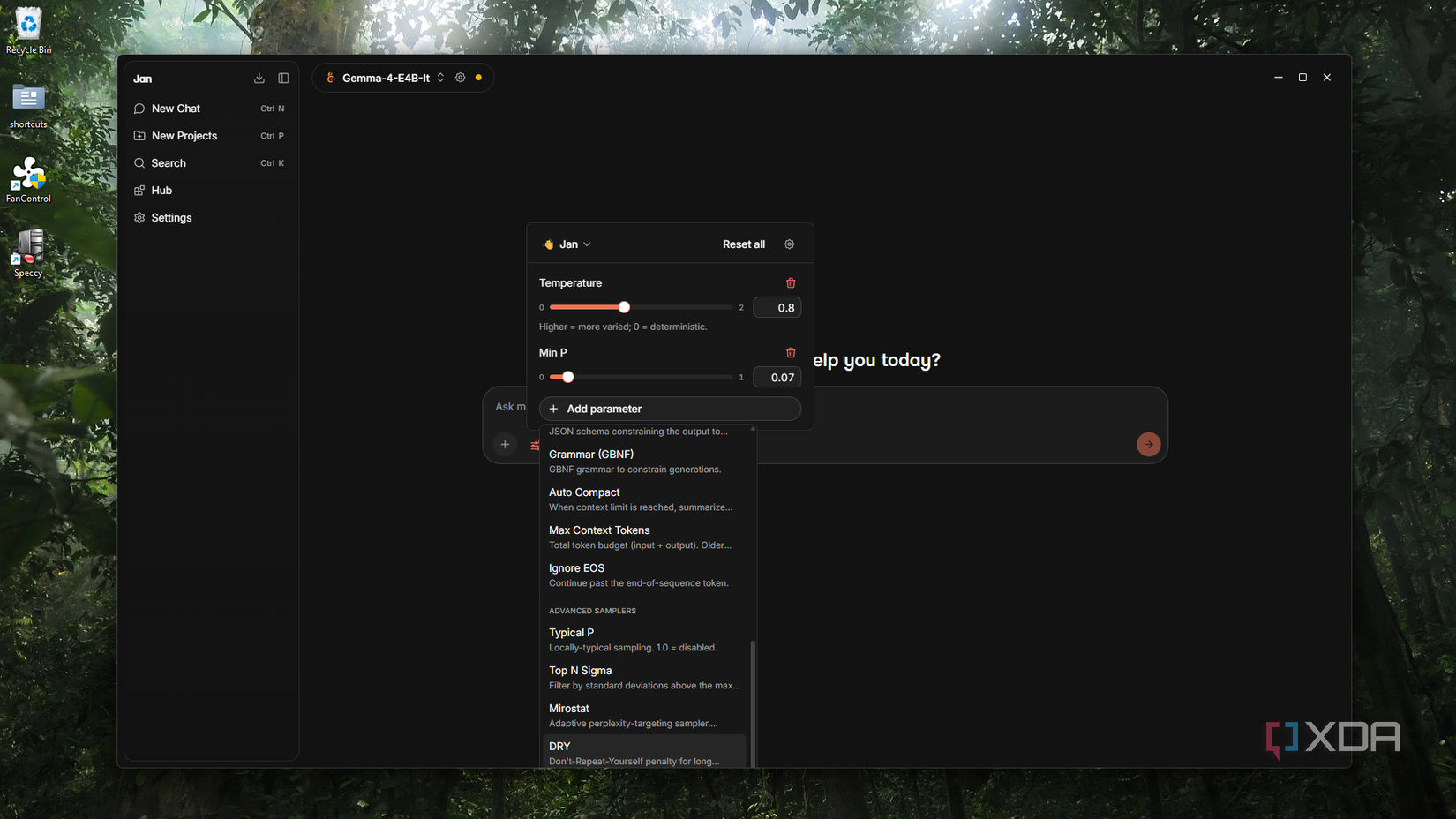Click the New Chat speech bubble icon
The height and width of the screenshot is (819, 1456).
pyautogui.click(x=139, y=109)
